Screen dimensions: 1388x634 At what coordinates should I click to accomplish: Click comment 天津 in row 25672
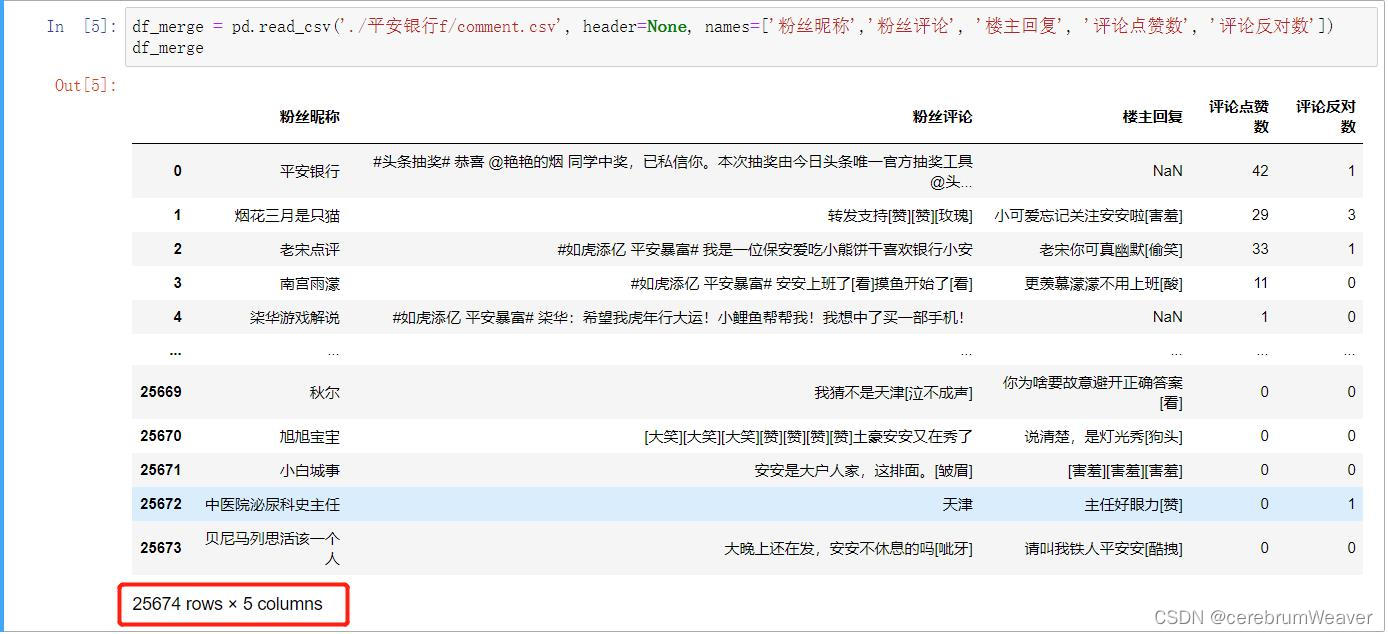[x=957, y=504]
